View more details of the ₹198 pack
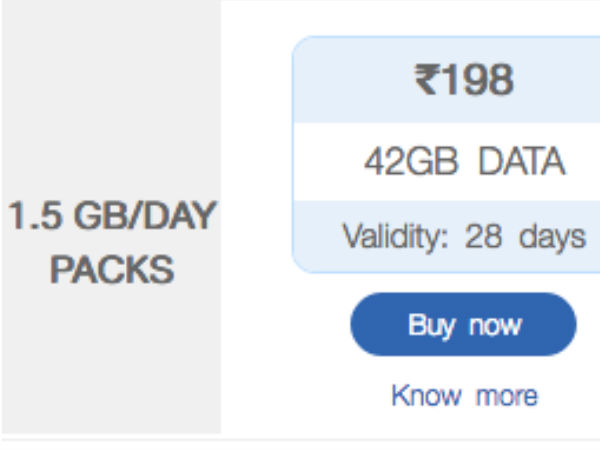Screen dimensions: 600x450 coord(463,395)
